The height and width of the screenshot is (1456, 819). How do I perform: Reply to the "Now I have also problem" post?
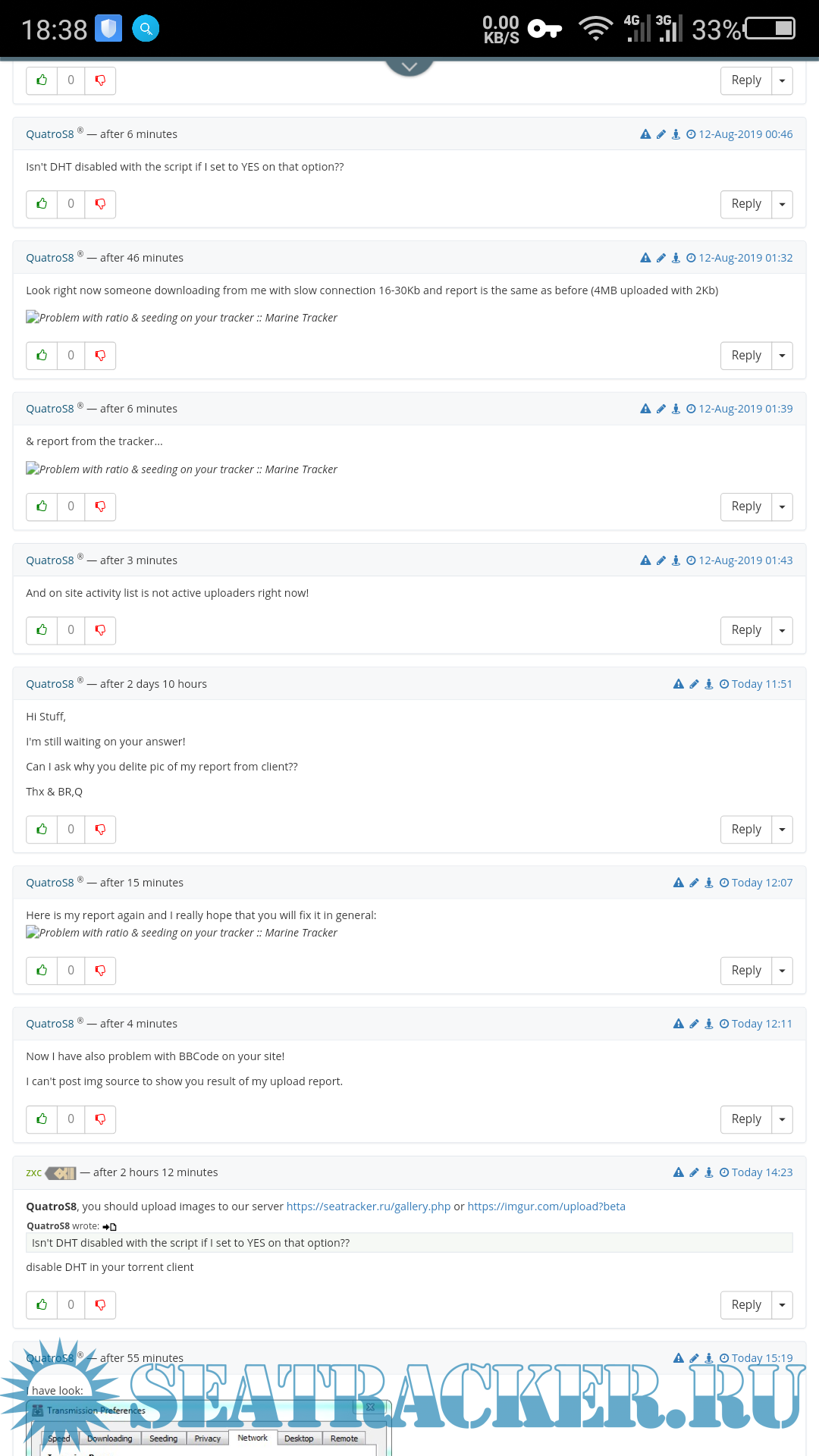point(746,1119)
